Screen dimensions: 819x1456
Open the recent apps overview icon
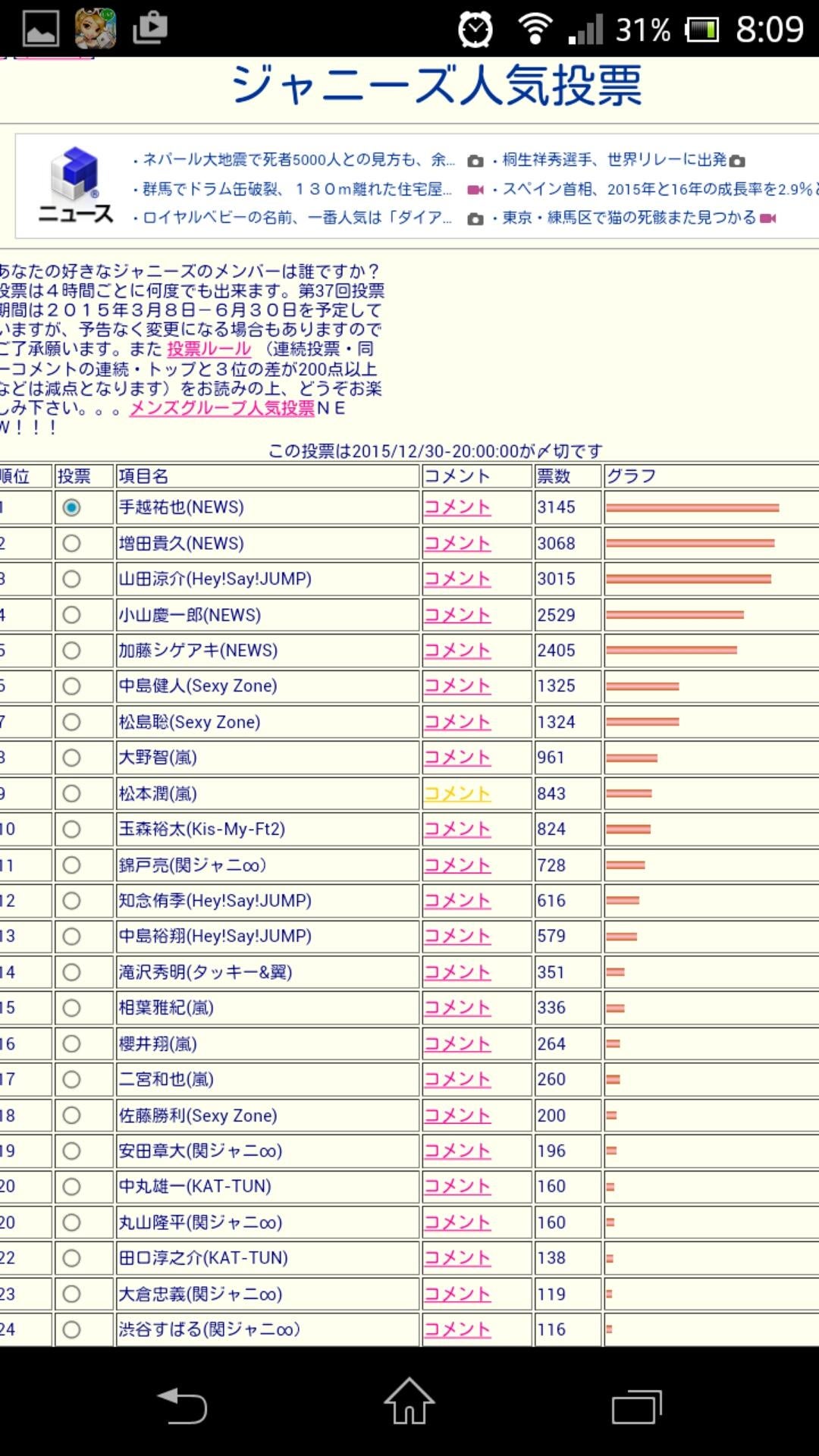[636, 1407]
